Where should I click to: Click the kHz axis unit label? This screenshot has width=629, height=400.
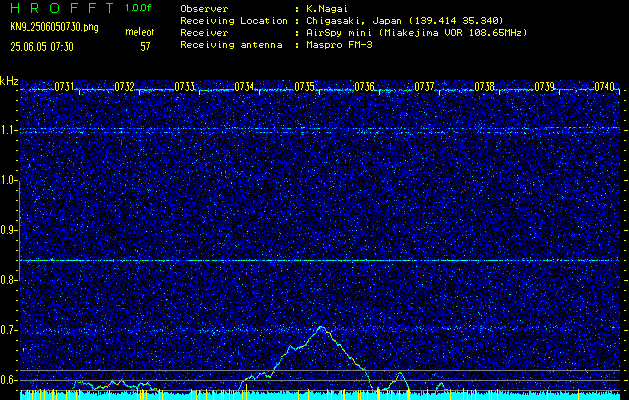pyautogui.click(x=9, y=81)
